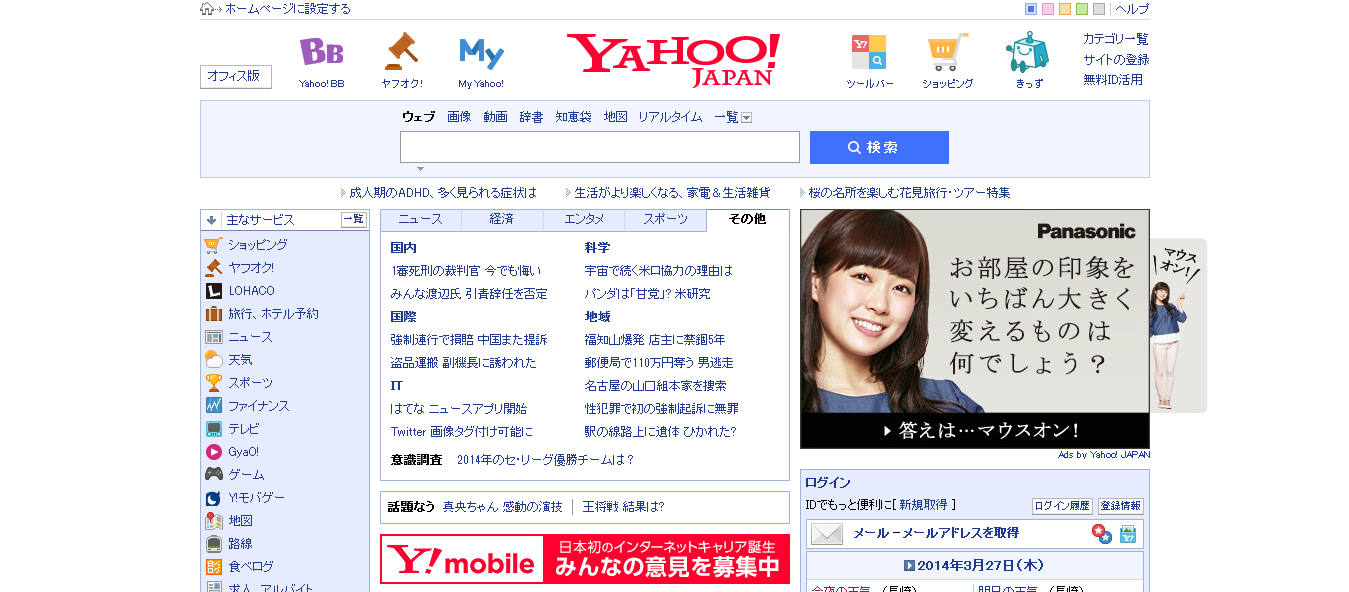1349x592 pixels.
Task: Open the Yahoo! JAPAN logo
Action: [674, 60]
